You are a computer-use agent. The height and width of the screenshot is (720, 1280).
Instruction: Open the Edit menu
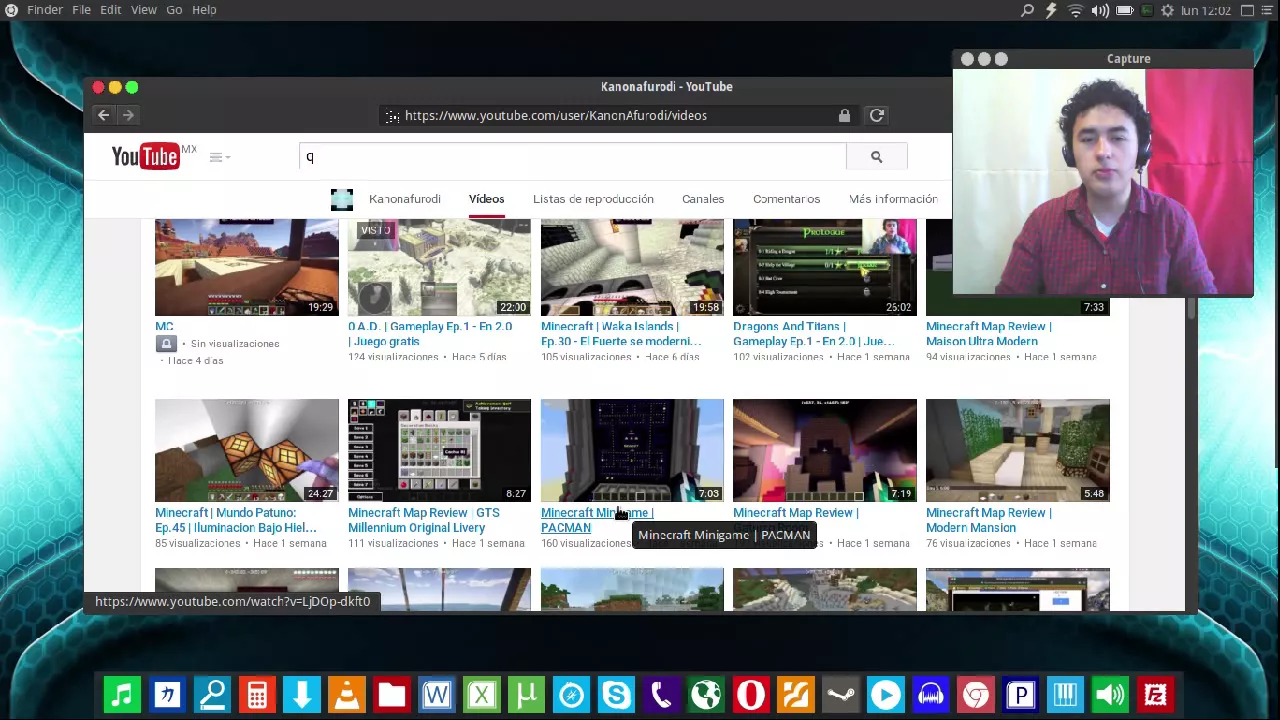[110, 10]
